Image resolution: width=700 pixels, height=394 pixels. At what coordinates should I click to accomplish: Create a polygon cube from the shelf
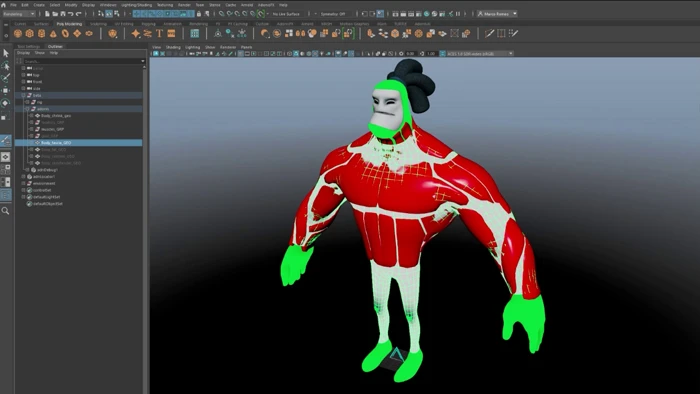click(29, 33)
